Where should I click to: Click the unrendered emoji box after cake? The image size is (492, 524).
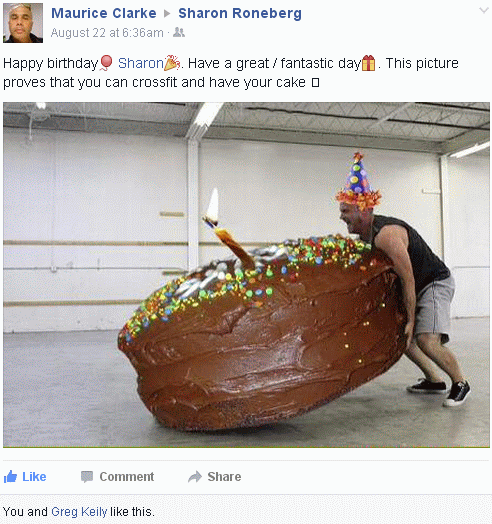pos(316,83)
